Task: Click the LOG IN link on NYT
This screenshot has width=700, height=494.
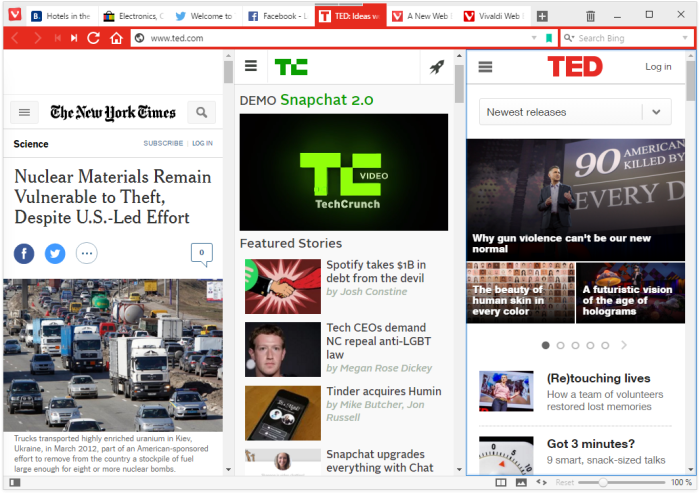Action: point(202,143)
